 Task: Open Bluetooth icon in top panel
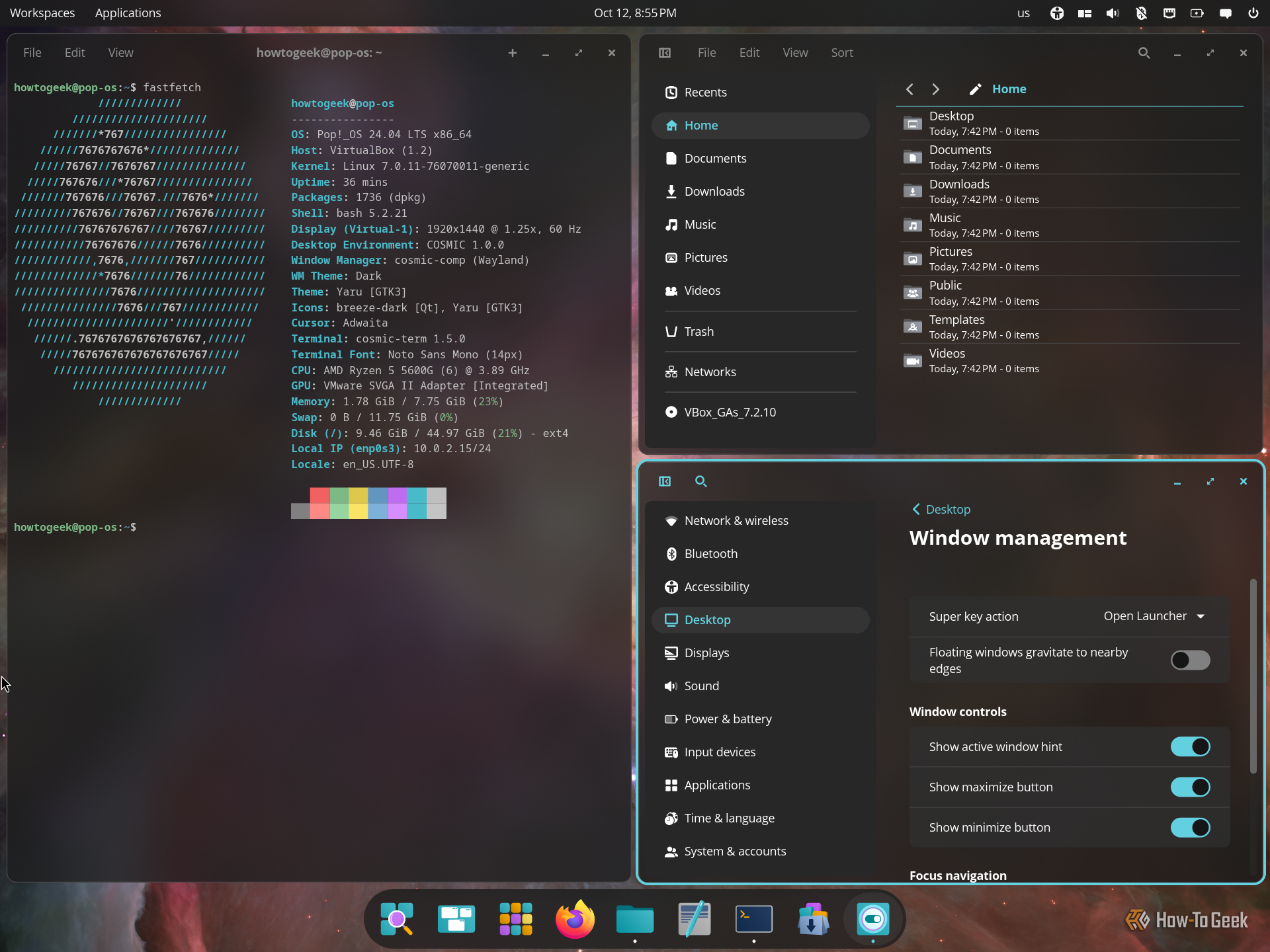tap(1141, 13)
